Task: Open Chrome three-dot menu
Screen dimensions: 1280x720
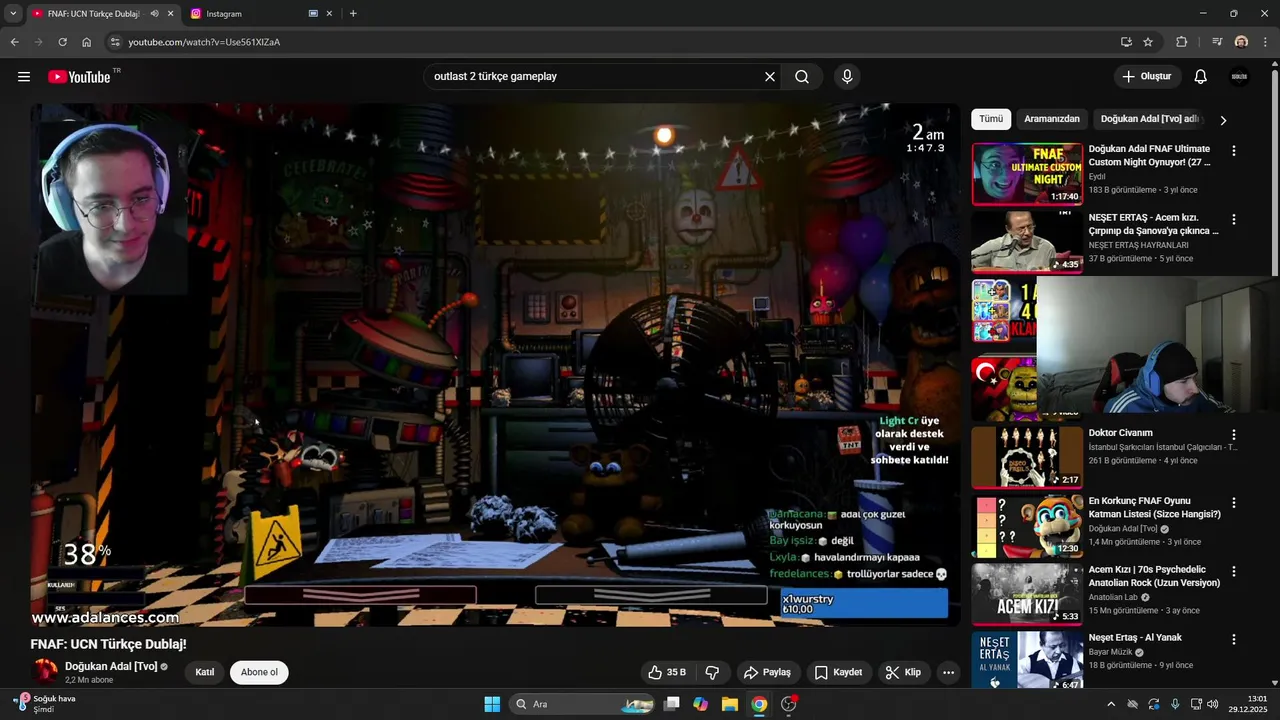Action: (1265, 42)
